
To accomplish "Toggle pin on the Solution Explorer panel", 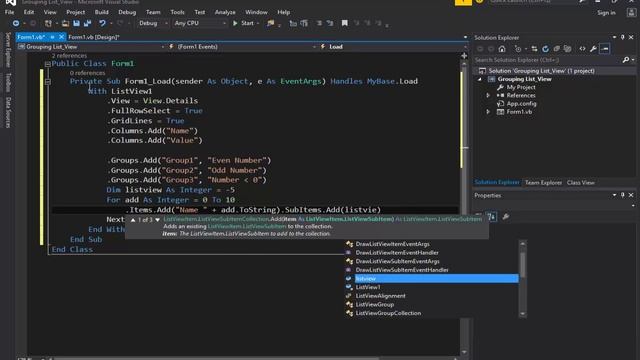I will tap(622, 37).
